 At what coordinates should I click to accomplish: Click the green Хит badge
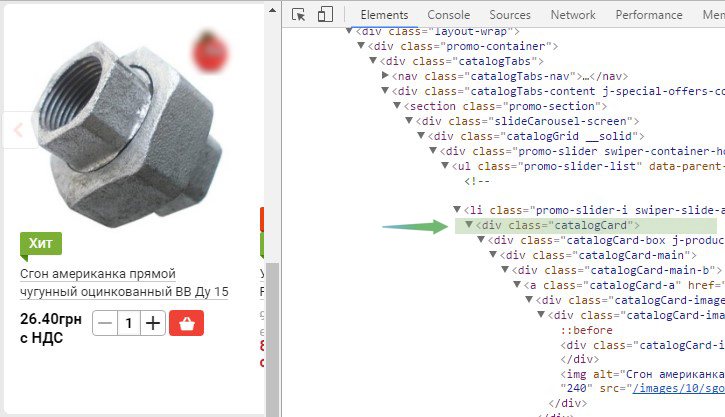coord(41,244)
